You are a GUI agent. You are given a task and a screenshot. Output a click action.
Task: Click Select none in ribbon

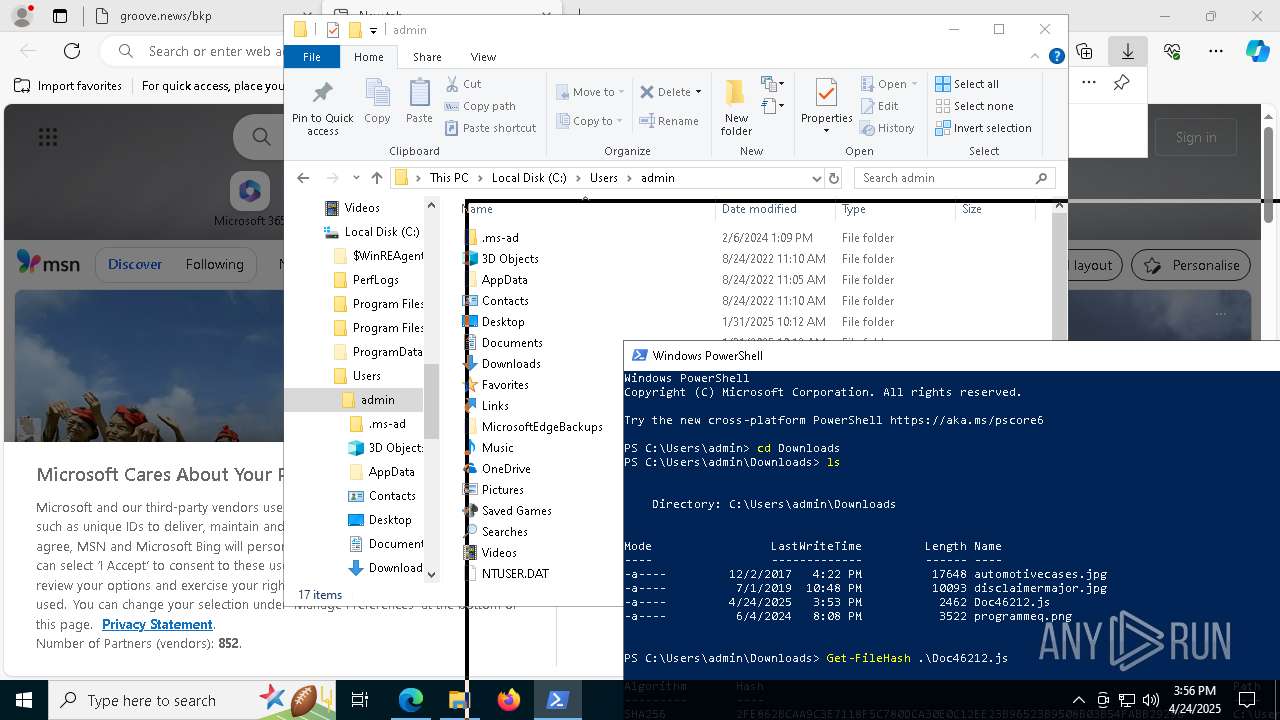point(974,106)
